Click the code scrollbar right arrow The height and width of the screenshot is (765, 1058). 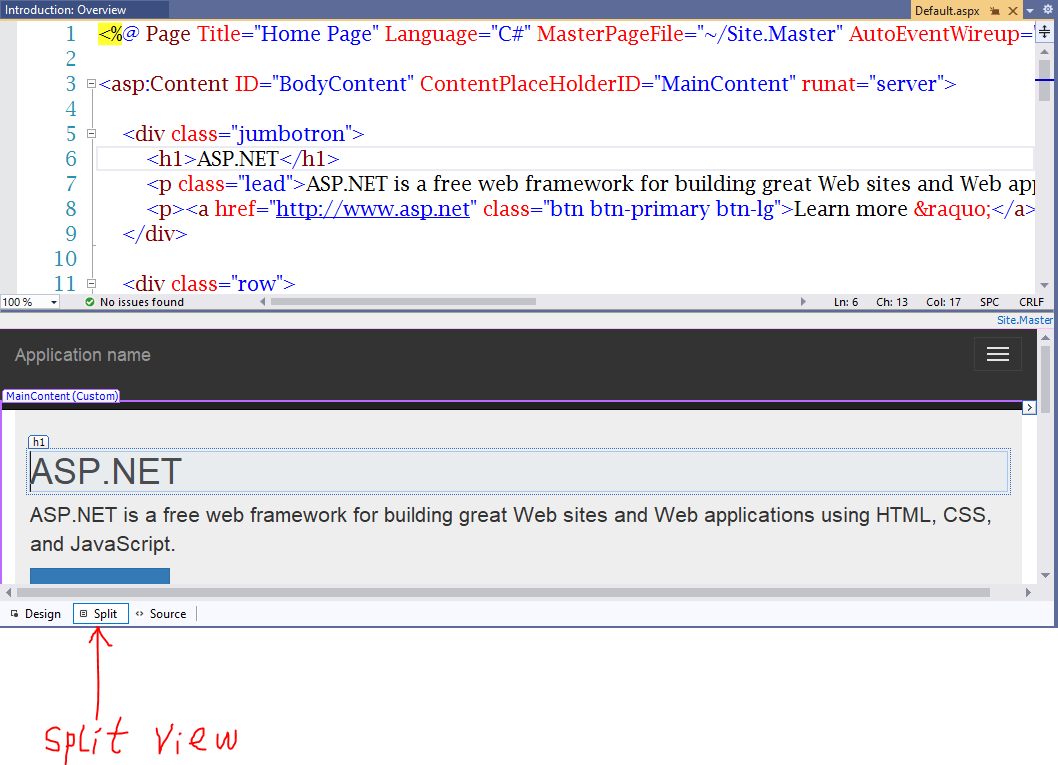(x=803, y=302)
